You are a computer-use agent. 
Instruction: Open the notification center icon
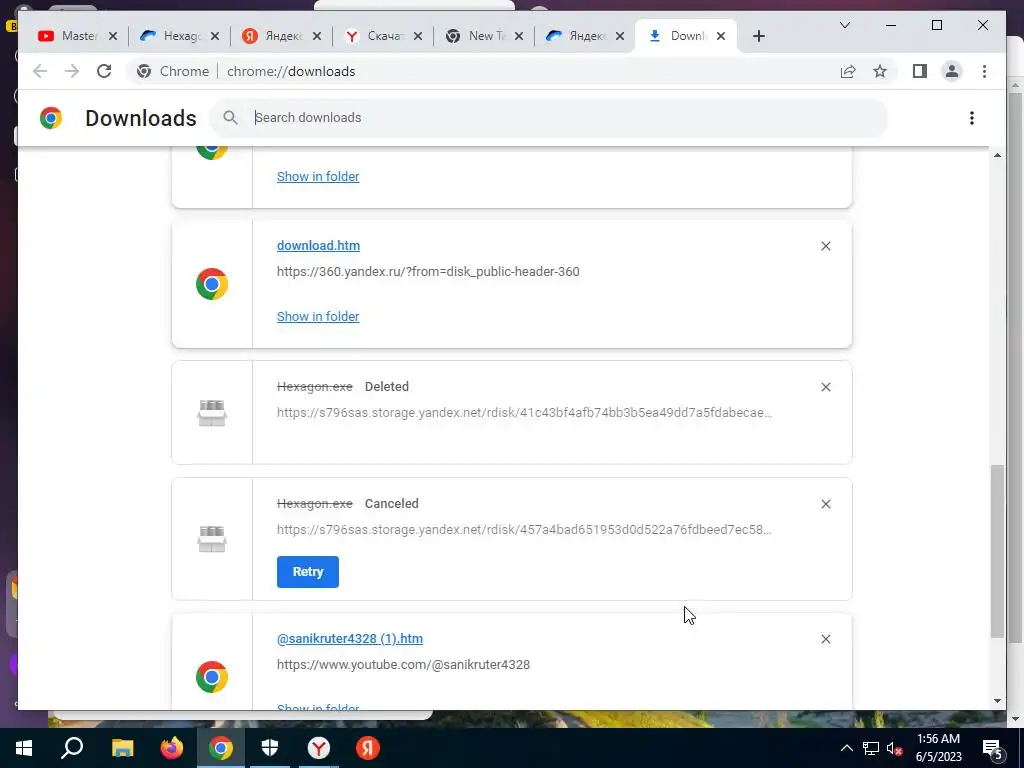tap(992, 749)
